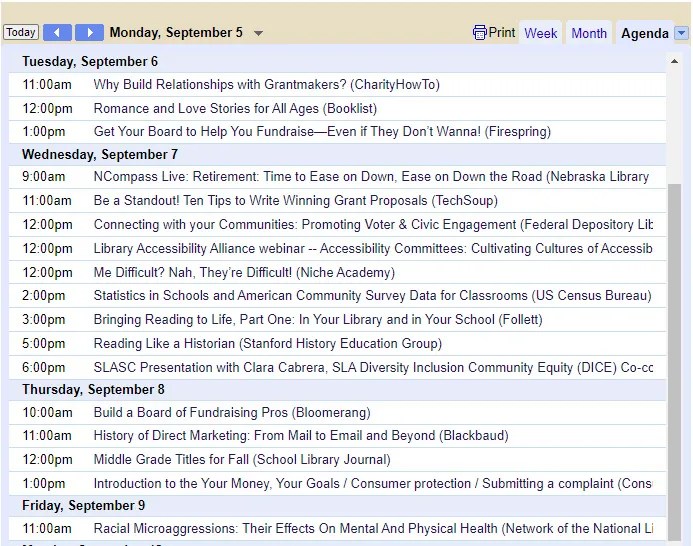This screenshot has width=693, height=546.
Task: Click the scrollbar up arrow
Action: 674,61
